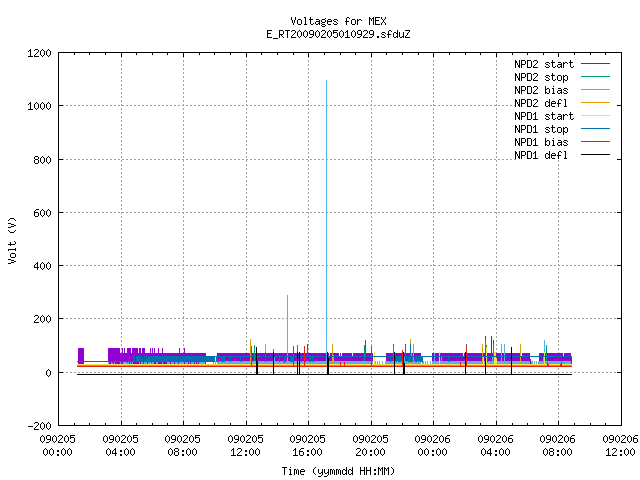
Task: Click the yellow NPD1 start legend line
Action: [x=595, y=116]
